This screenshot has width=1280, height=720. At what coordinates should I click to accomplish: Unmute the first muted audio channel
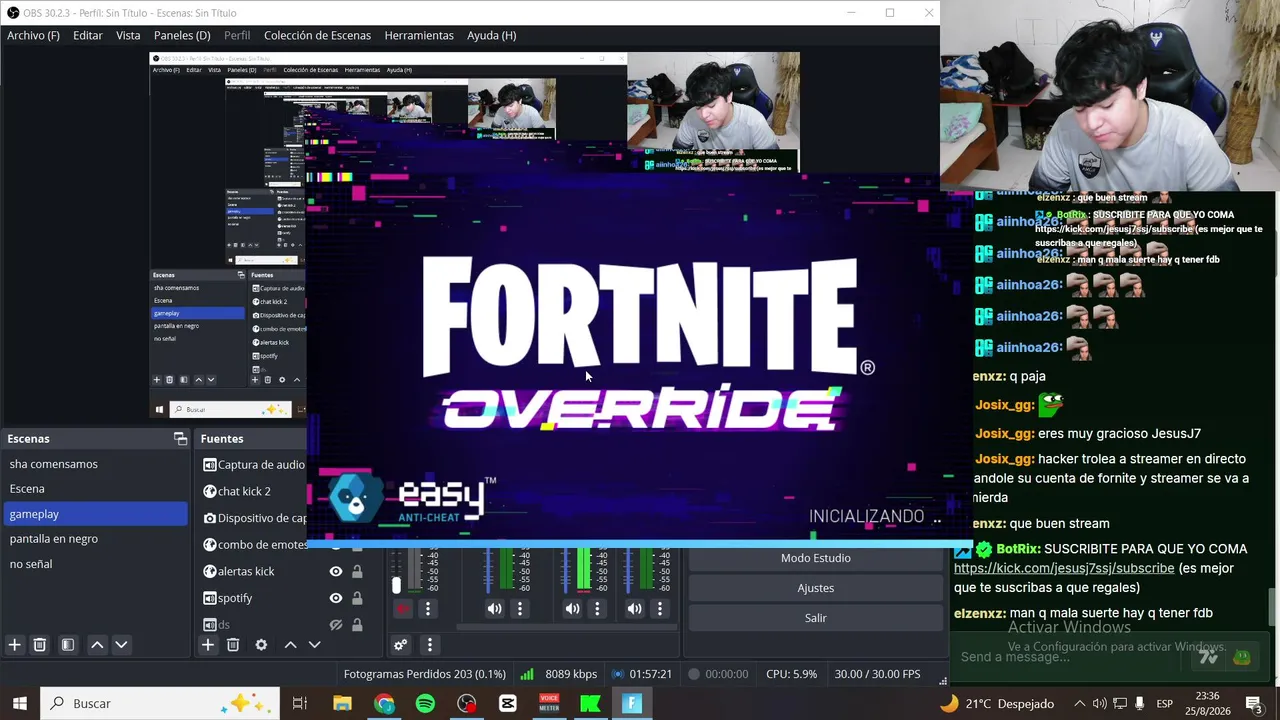402,608
